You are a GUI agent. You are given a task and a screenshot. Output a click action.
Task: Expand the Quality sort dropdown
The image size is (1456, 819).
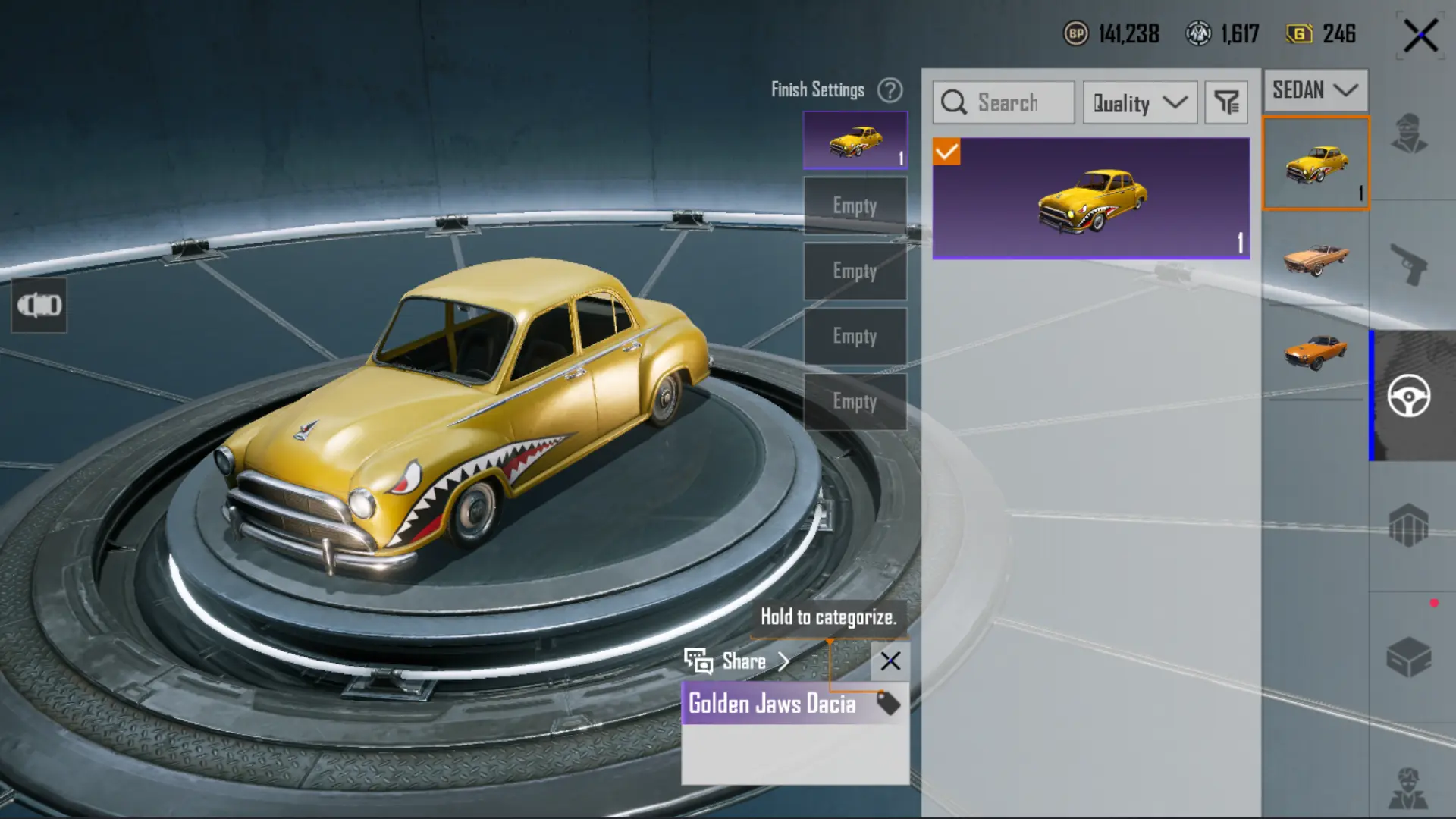pyautogui.click(x=1140, y=102)
